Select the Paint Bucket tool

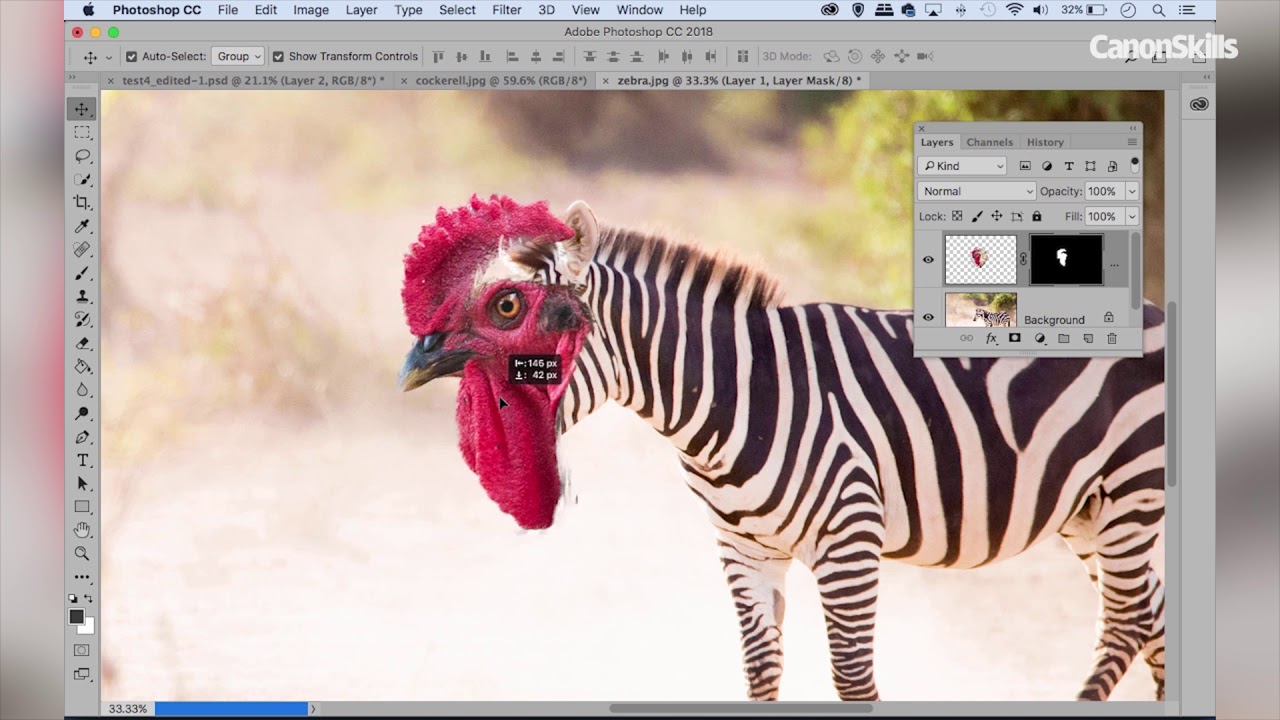[x=83, y=367]
